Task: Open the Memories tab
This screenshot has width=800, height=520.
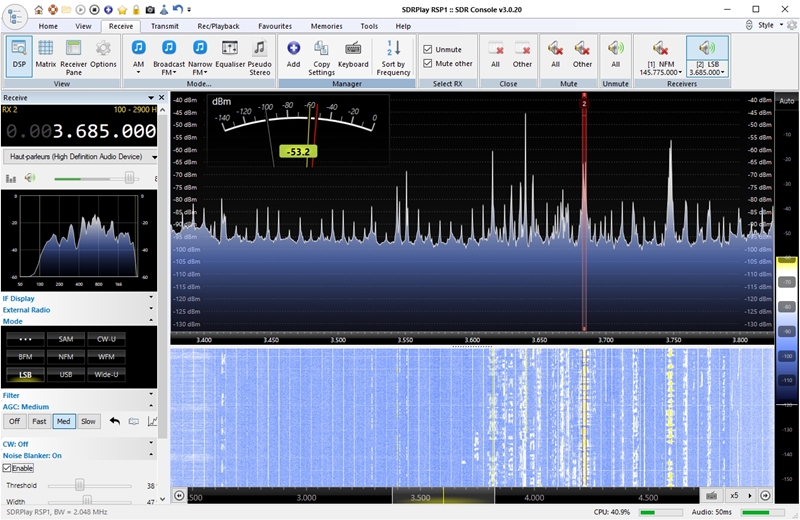Action: pyautogui.click(x=327, y=26)
